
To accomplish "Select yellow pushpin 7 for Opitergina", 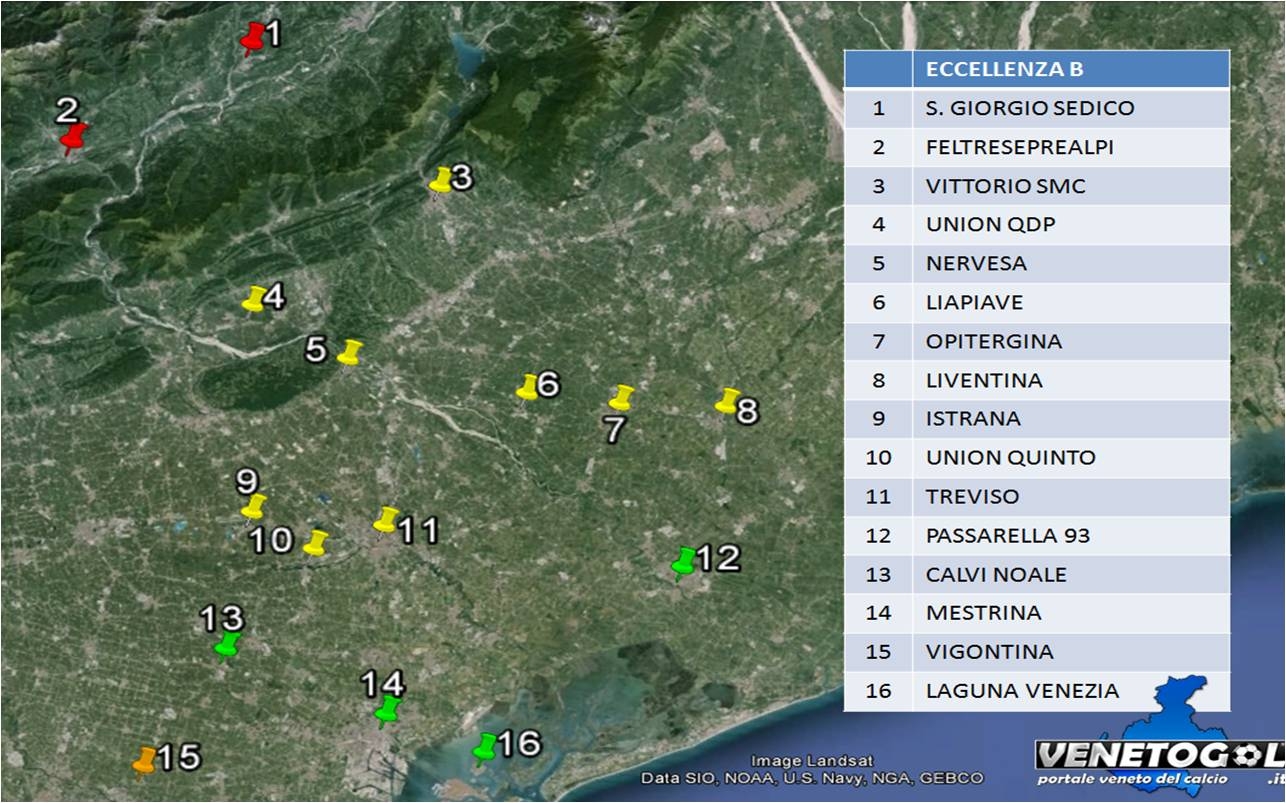I will (x=621, y=398).
